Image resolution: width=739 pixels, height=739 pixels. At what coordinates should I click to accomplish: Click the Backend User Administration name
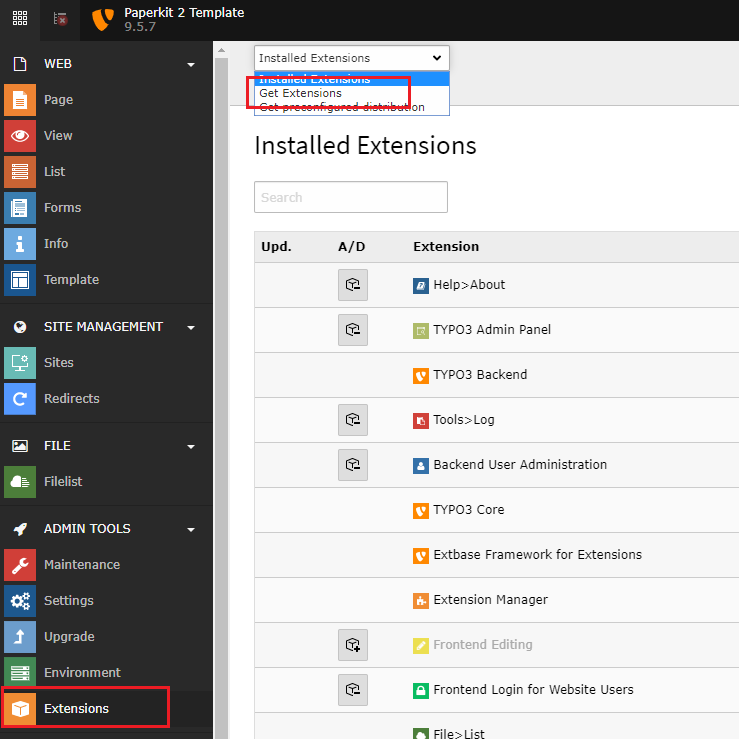click(x=520, y=464)
